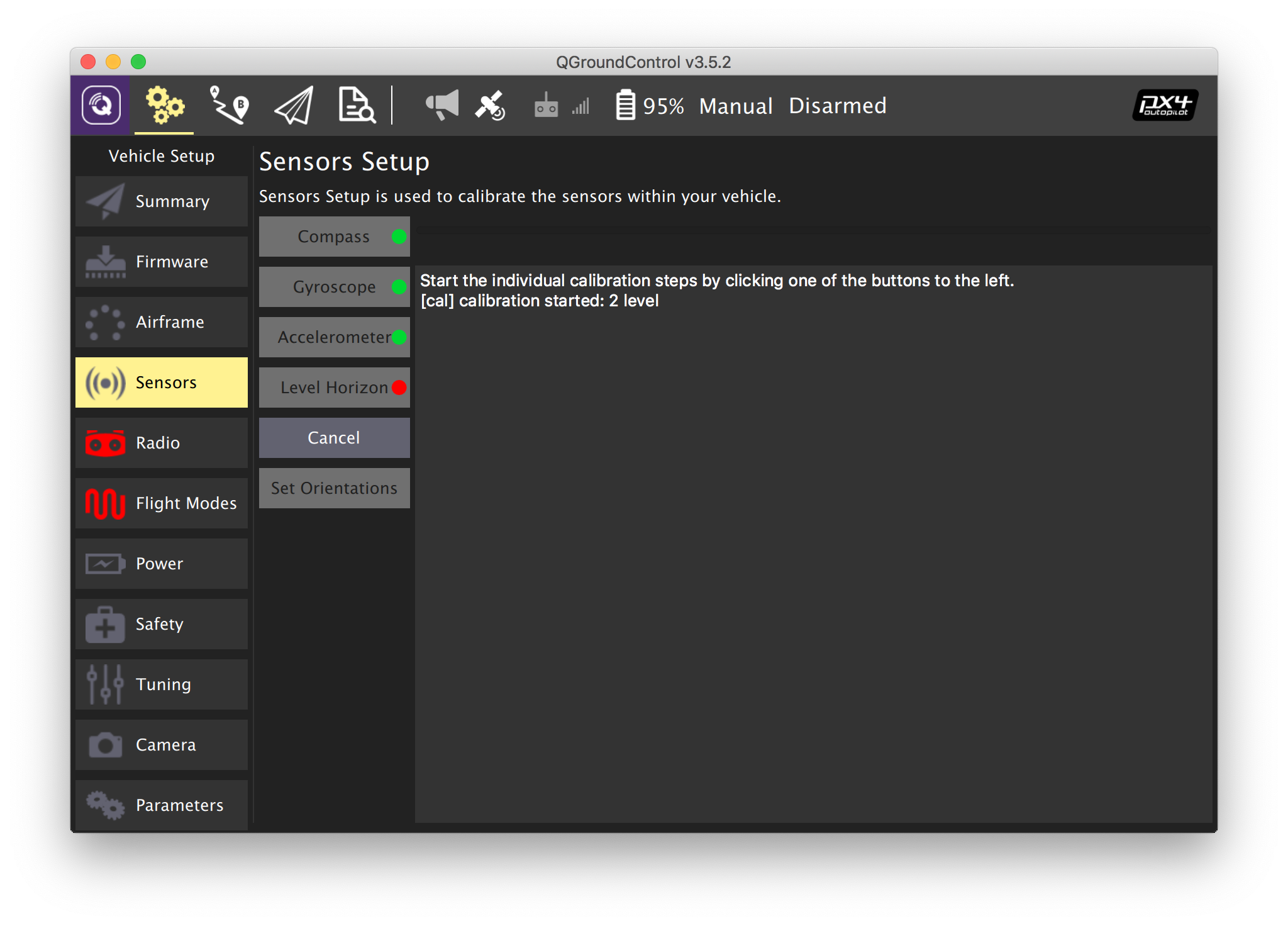This screenshot has height=926, width=1288.
Task: Open the Radio setup page
Action: click(x=162, y=443)
